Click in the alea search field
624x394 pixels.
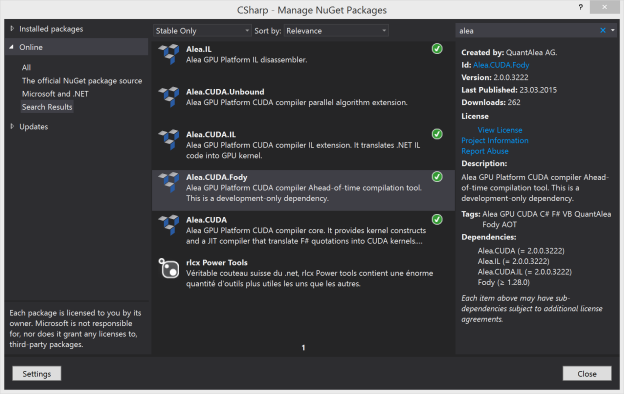[x=526, y=31]
